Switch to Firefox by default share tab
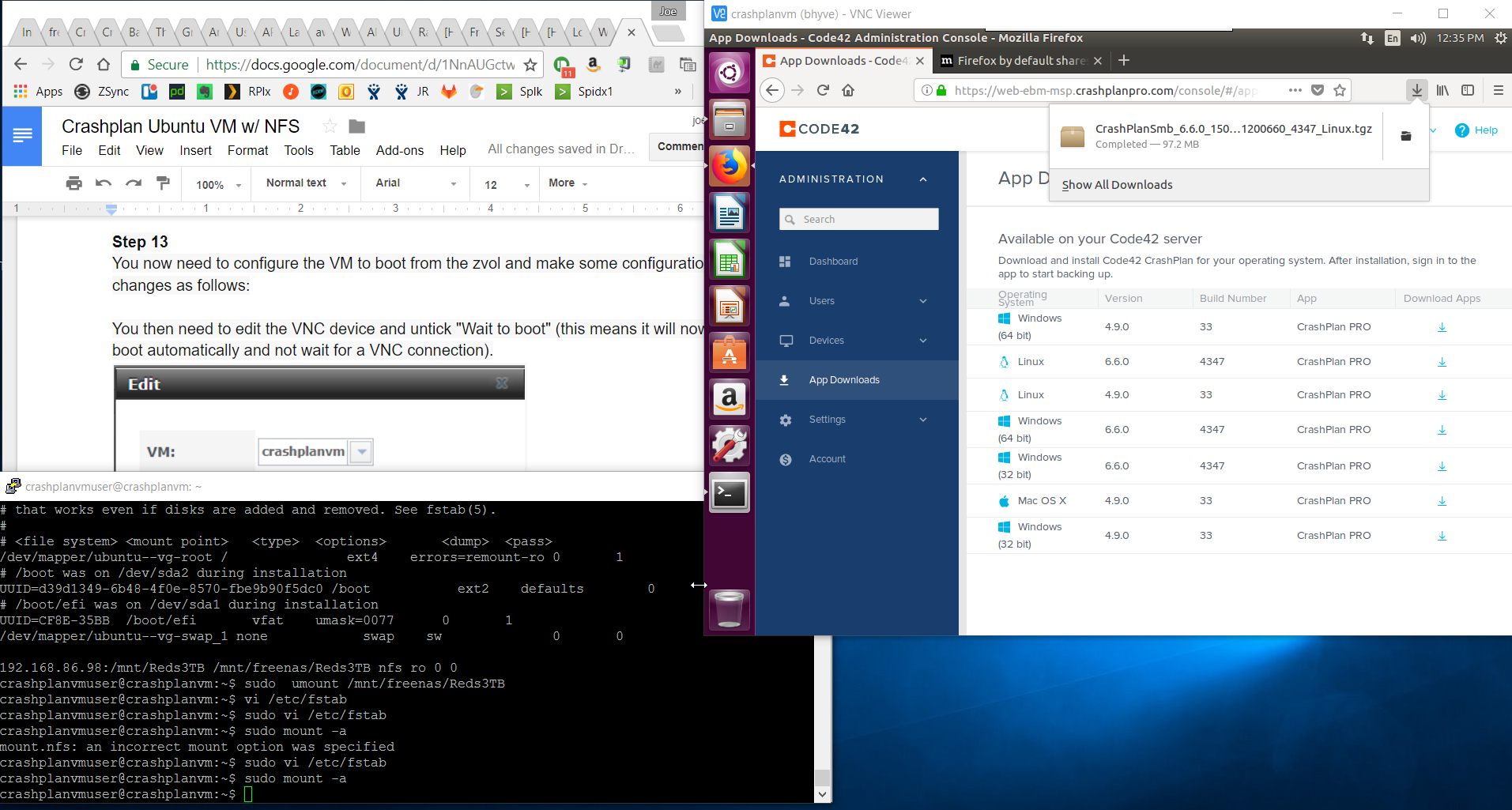Image resolution: width=1512 pixels, height=810 pixels. 1021,61
